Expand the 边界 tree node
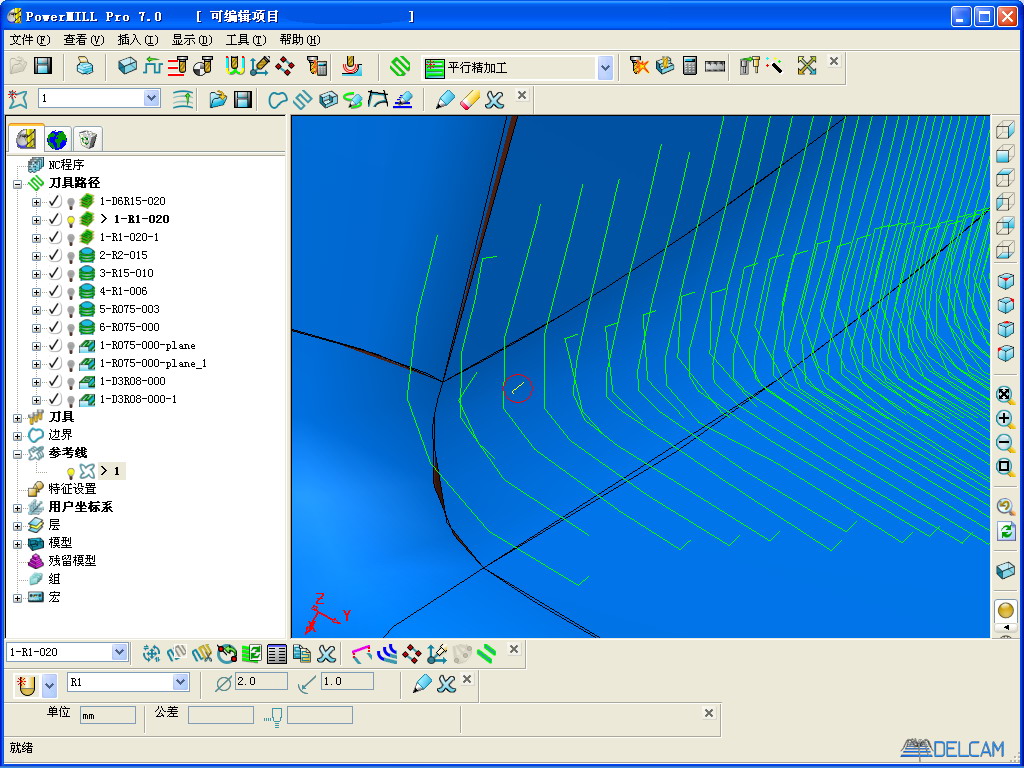The height and width of the screenshot is (768, 1024). pyautogui.click(x=18, y=436)
